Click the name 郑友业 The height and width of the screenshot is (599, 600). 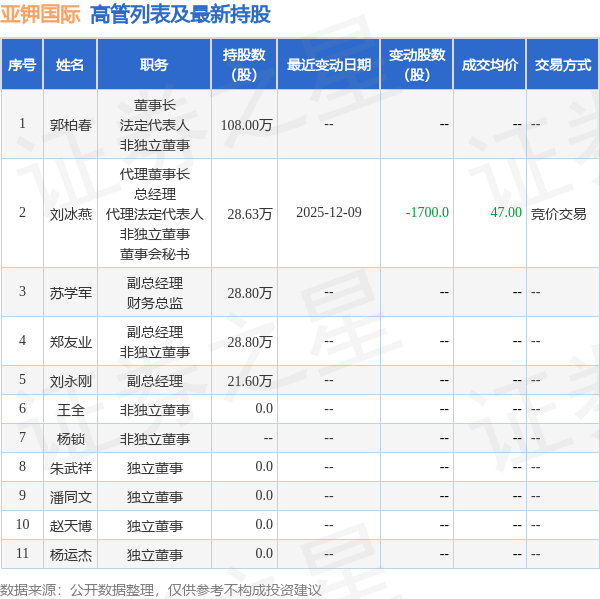(71, 342)
